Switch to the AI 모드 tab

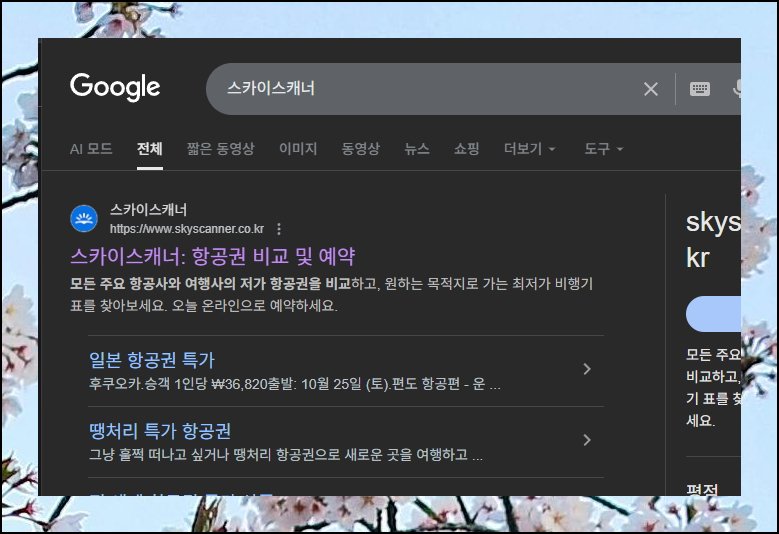point(91,149)
